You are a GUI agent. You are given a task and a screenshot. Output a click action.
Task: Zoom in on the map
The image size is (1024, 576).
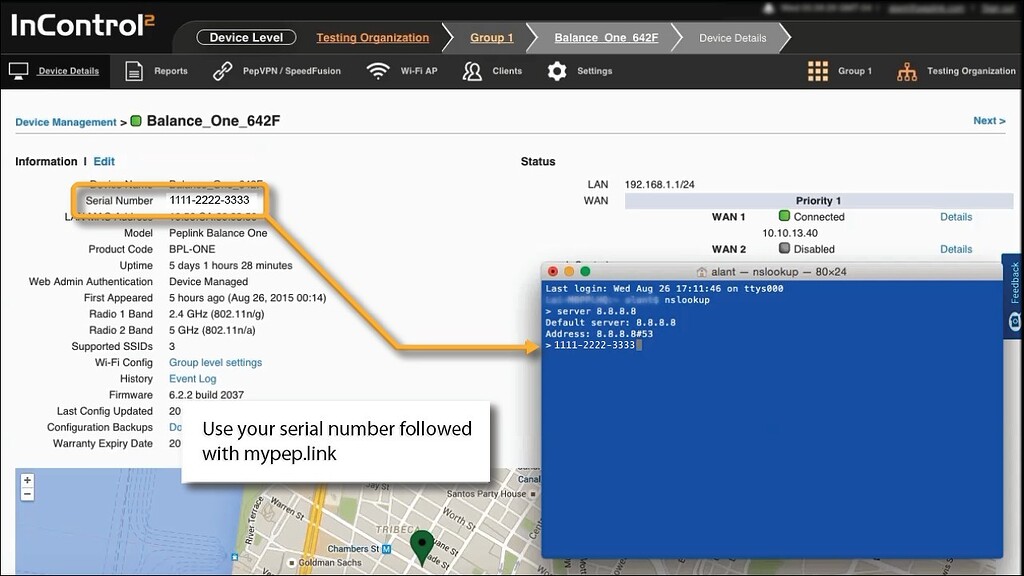click(27, 480)
